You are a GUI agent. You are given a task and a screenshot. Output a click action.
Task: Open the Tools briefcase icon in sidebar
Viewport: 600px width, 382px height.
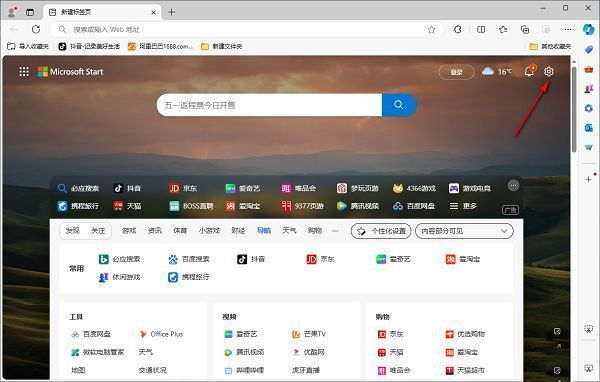point(589,69)
